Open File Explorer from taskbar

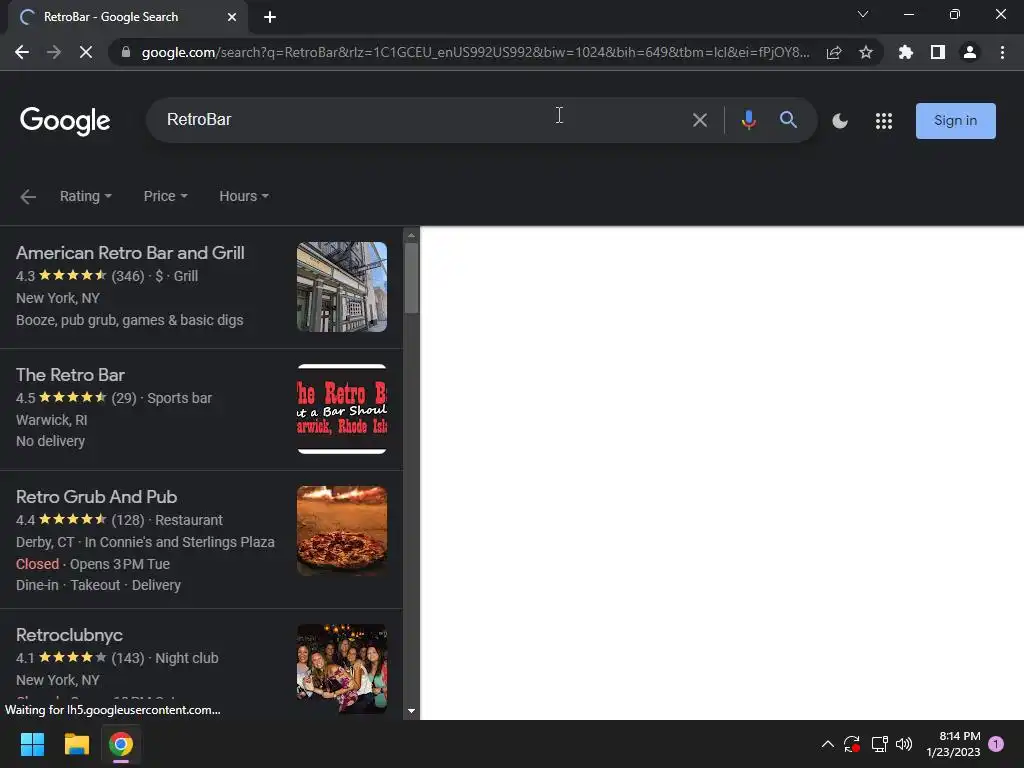76,744
